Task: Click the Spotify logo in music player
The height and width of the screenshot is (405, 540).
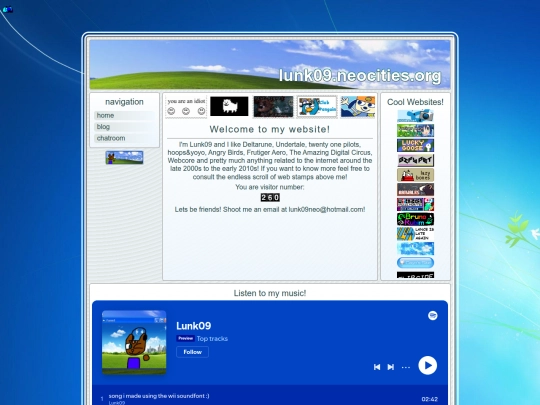Action: point(433,315)
